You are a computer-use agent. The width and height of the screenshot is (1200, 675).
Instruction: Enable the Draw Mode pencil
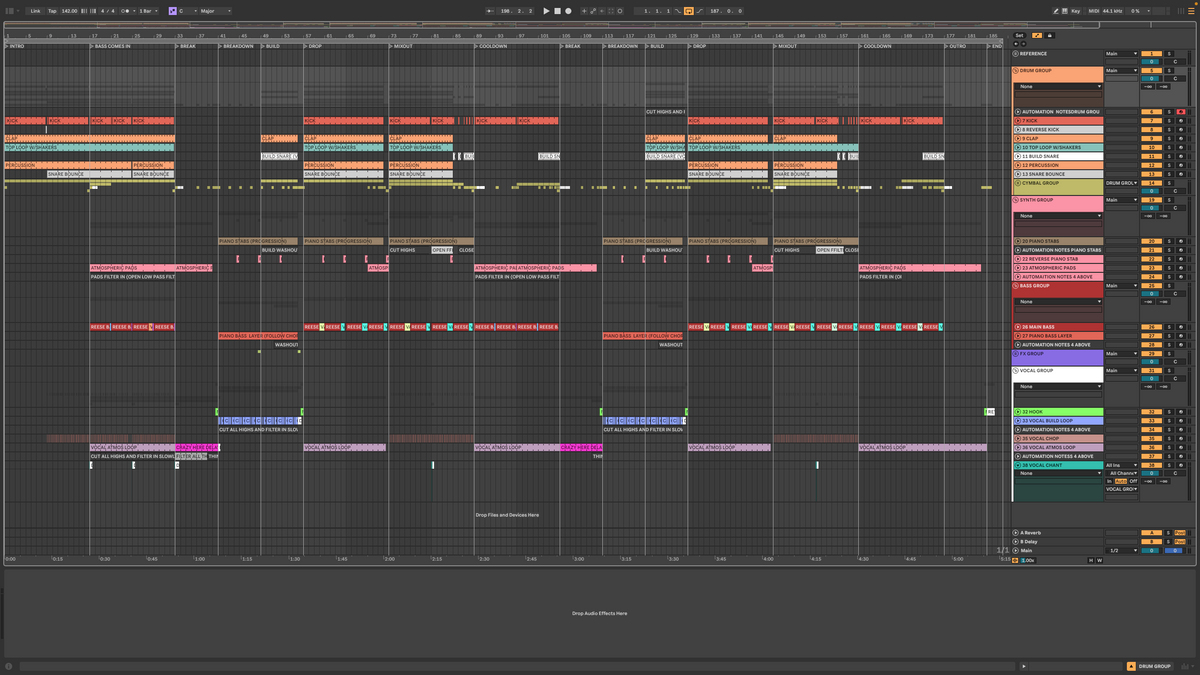(x=1056, y=10)
